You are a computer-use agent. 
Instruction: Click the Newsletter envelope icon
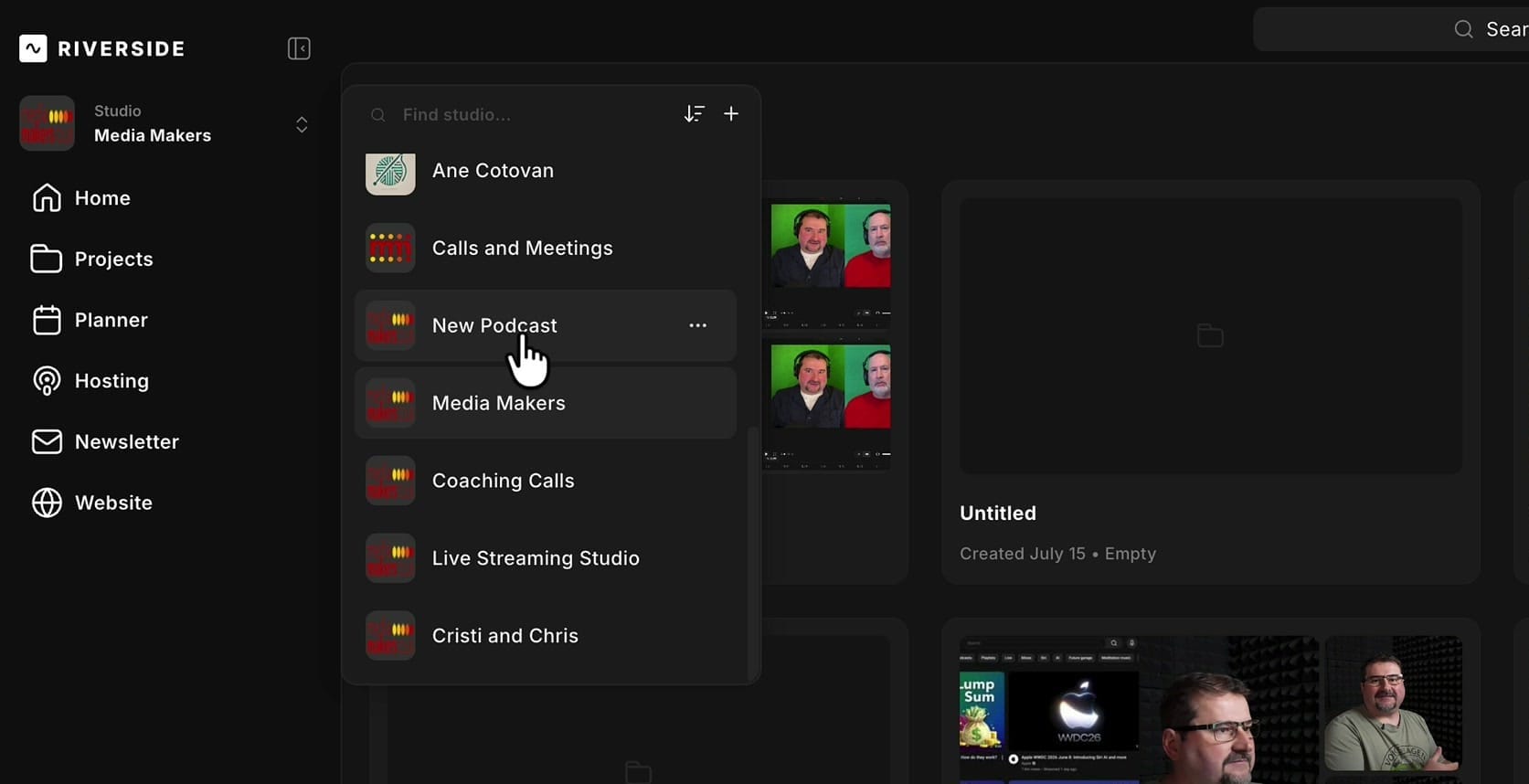[47, 442]
